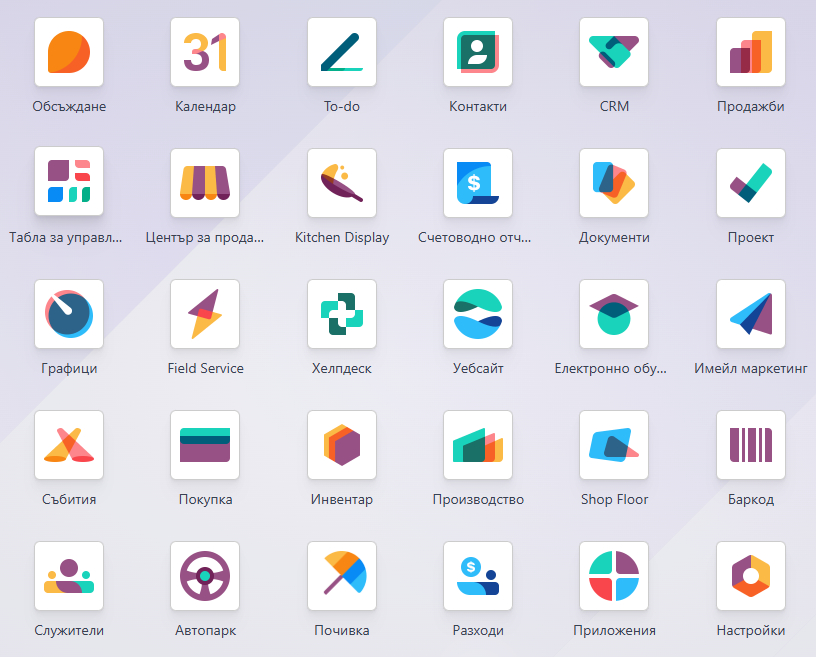Open the CRM app

(x=614, y=52)
